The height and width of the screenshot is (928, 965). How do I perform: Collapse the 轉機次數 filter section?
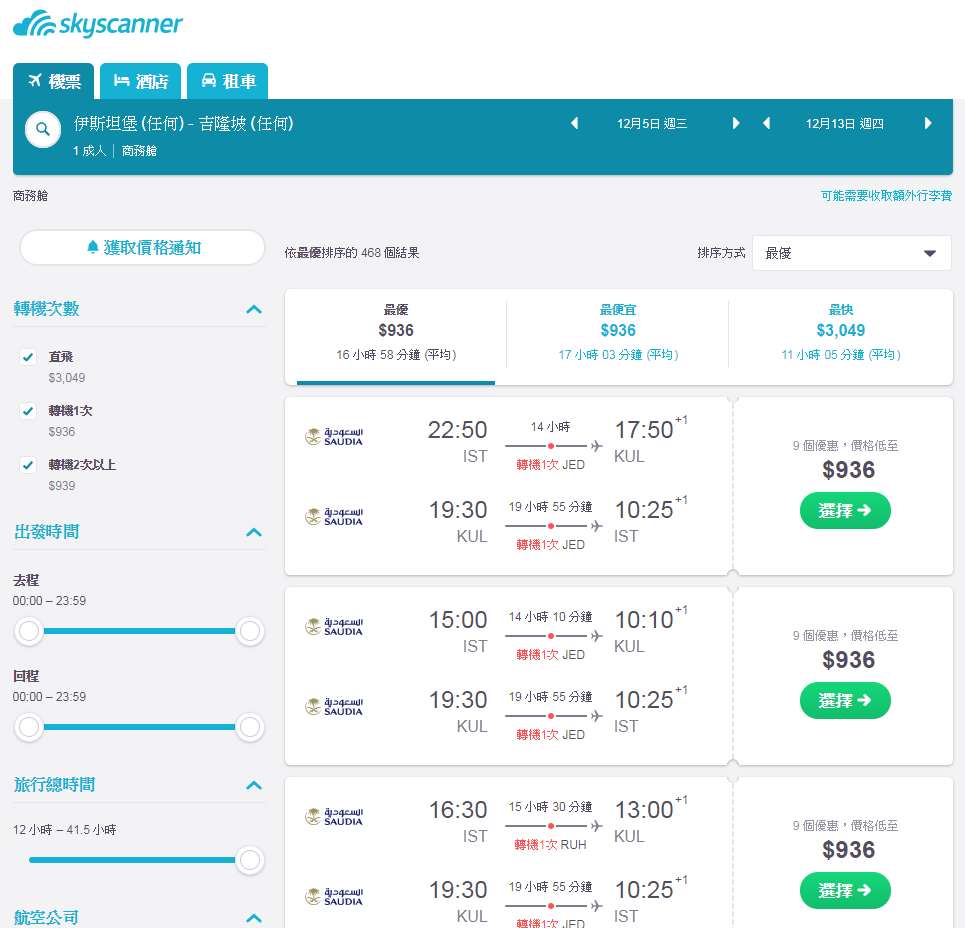tap(254, 309)
